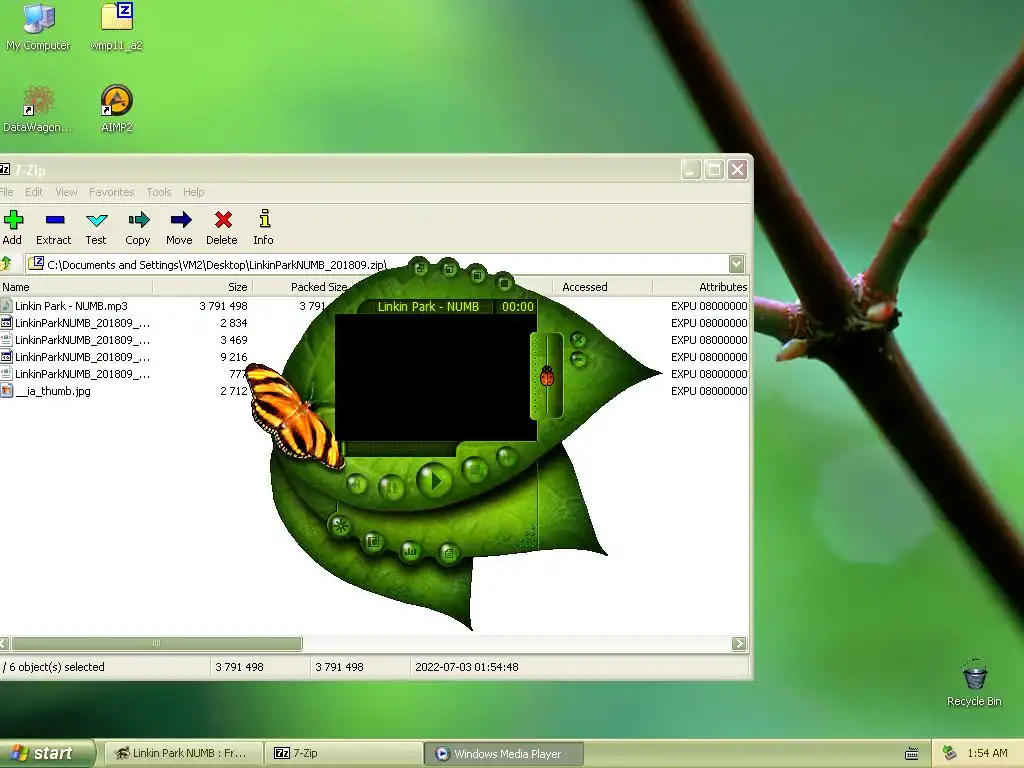
Task: Open the Favorites menu
Action: [112, 192]
